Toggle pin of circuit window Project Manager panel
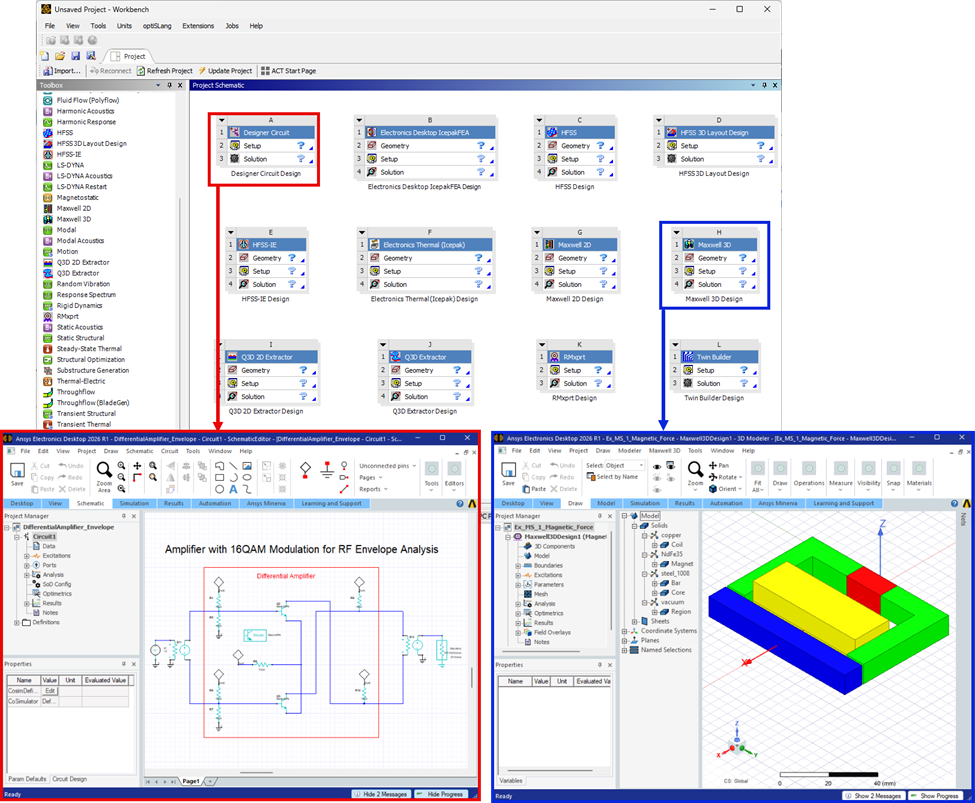 124,516
